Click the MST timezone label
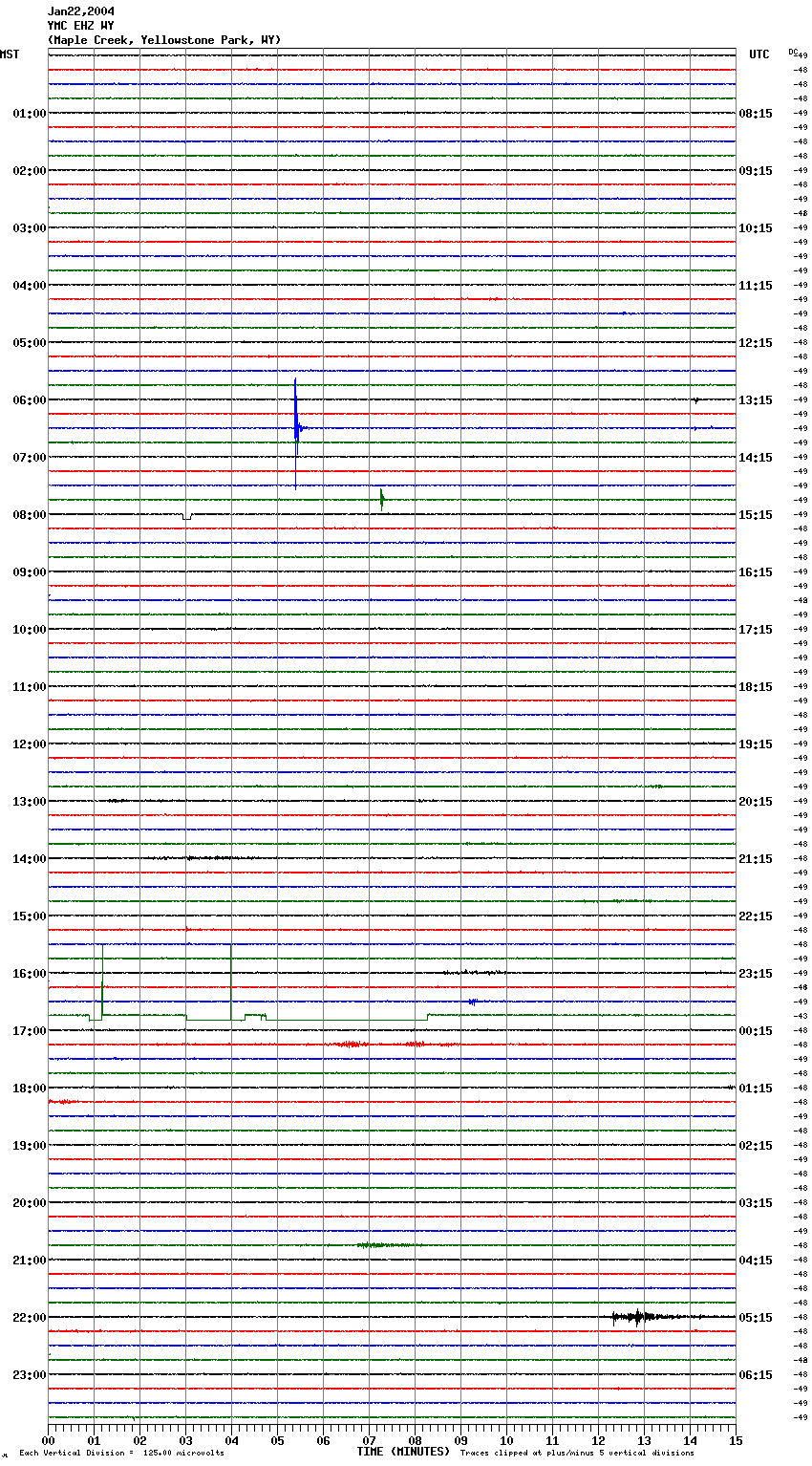The width and height of the screenshot is (812, 1466). 10,54
